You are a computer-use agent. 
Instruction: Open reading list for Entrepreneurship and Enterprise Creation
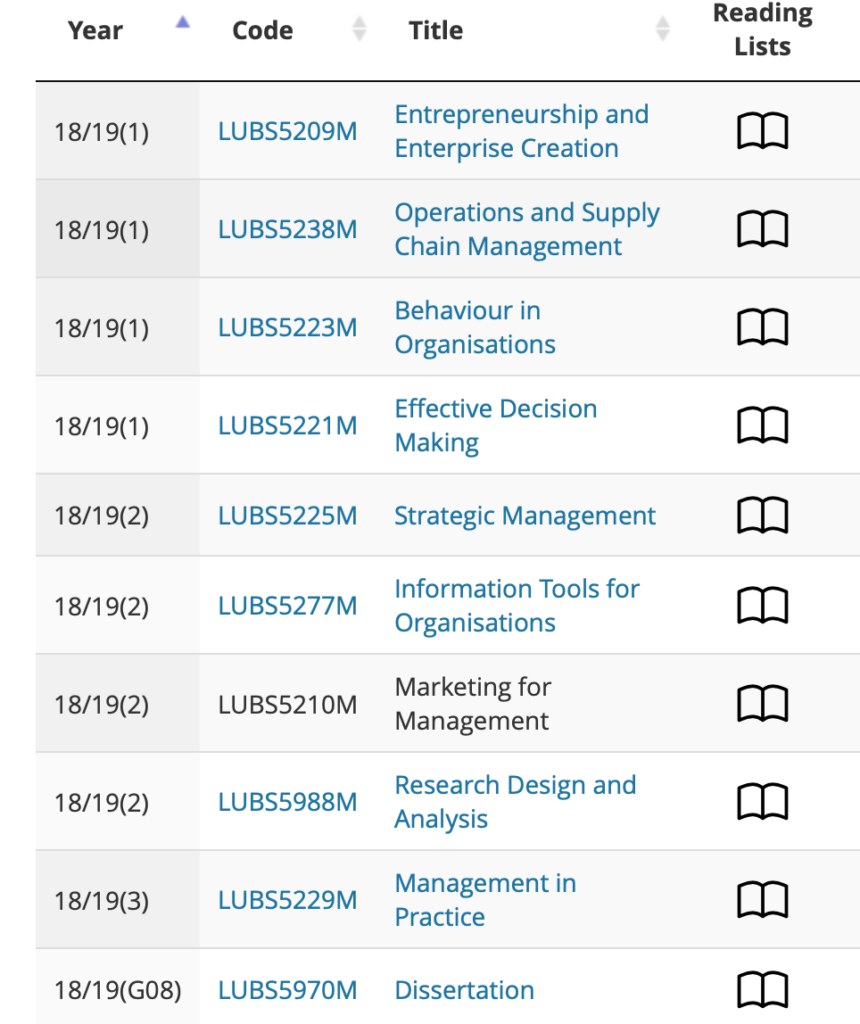click(762, 131)
